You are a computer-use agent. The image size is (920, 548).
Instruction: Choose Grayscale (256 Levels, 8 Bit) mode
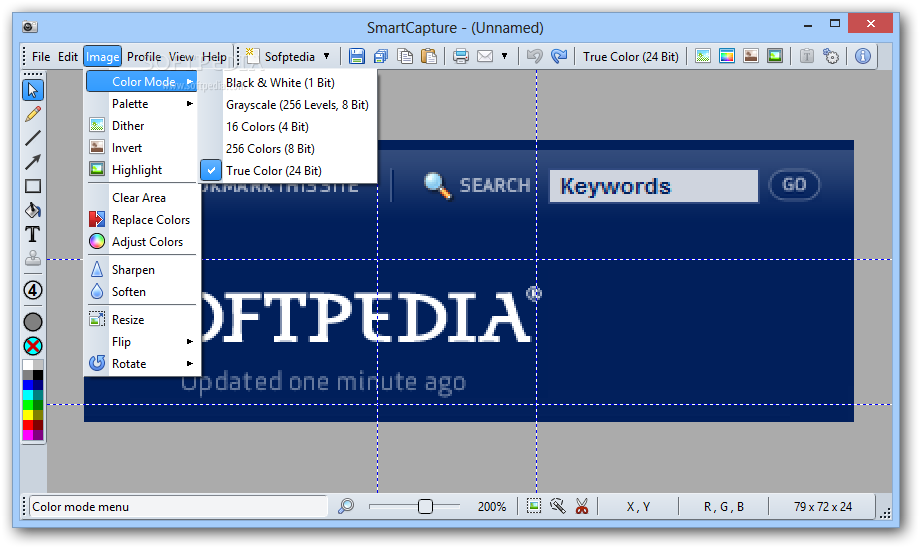point(289,105)
